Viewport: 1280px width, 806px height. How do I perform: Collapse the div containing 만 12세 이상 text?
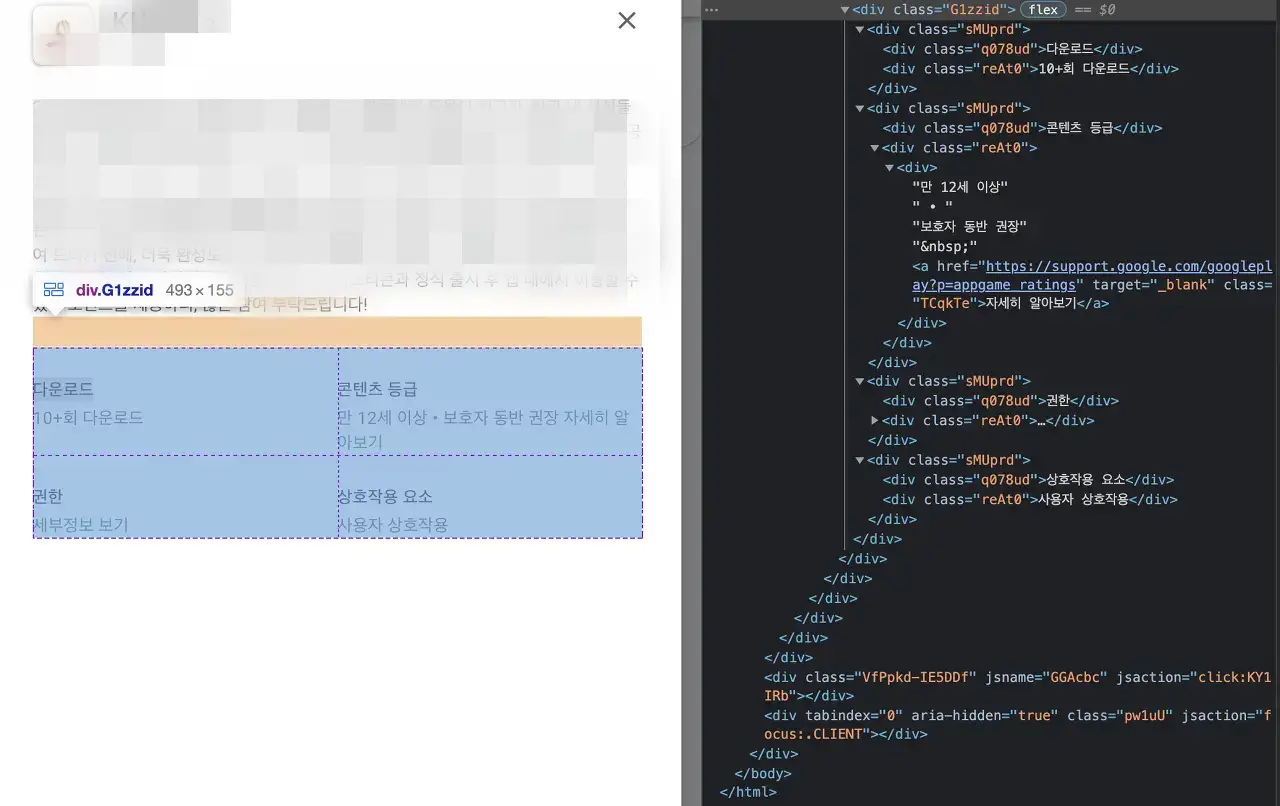click(889, 167)
